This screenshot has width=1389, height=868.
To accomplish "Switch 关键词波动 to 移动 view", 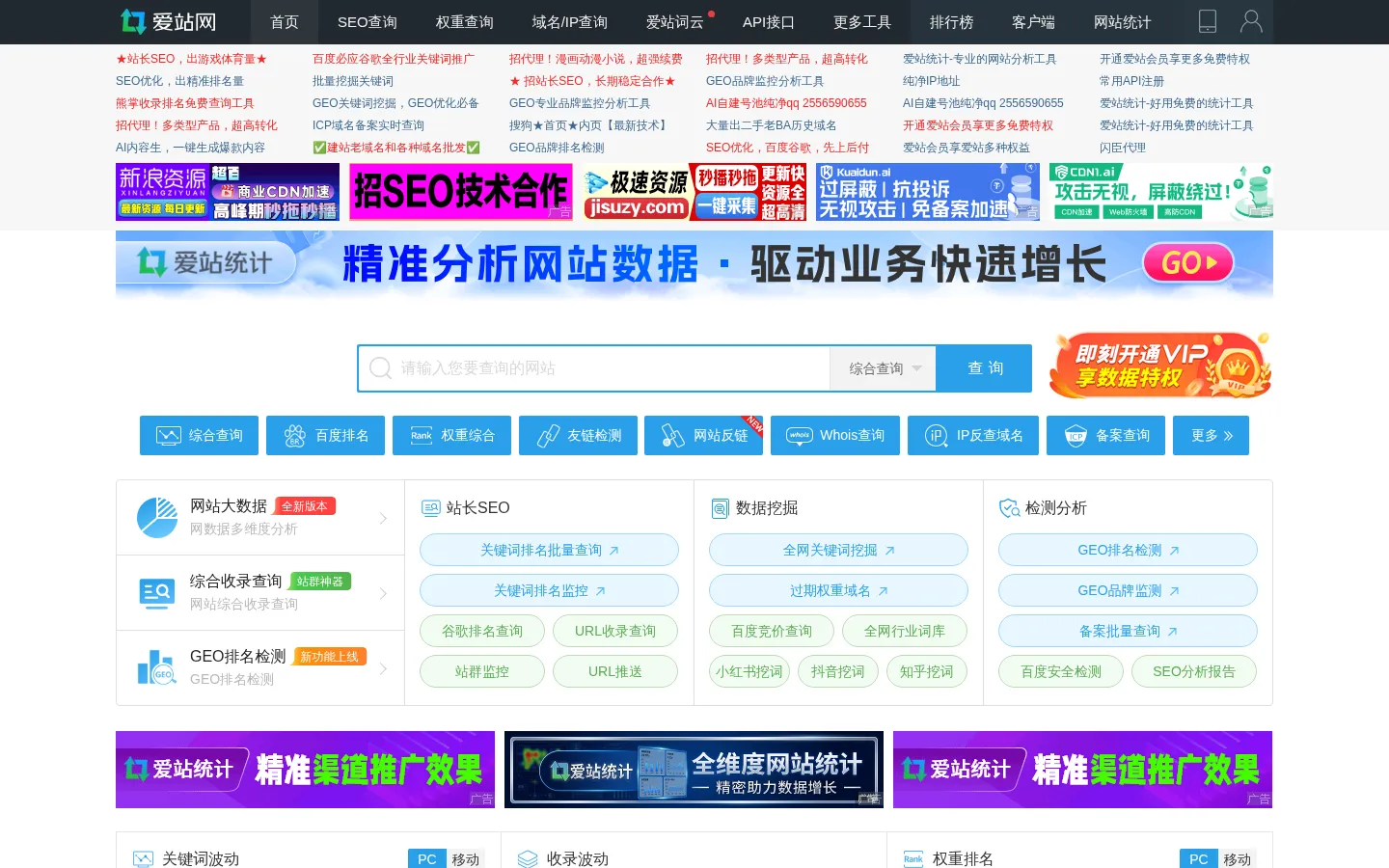I will 465,859.
